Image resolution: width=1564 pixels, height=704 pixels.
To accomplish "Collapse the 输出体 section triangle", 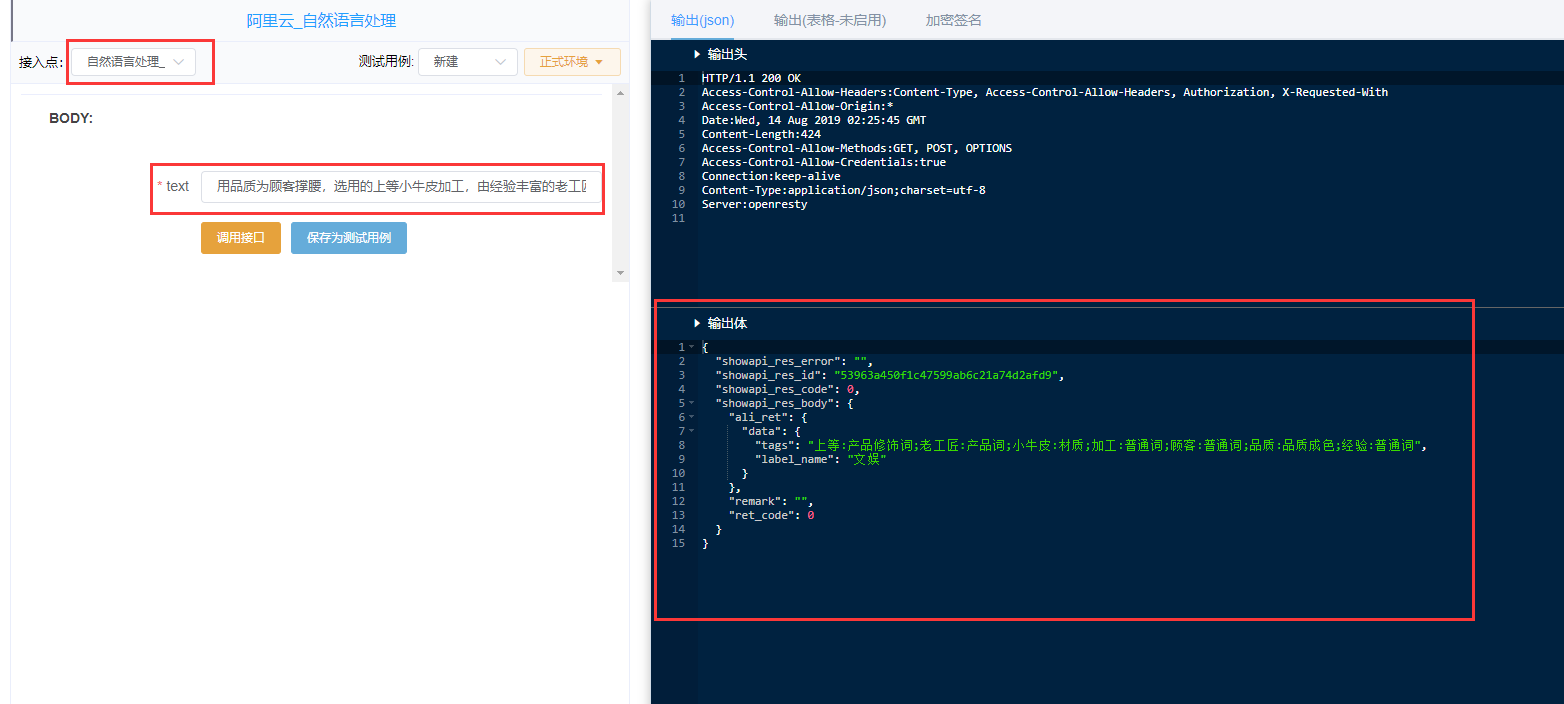I will pos(697,323).
